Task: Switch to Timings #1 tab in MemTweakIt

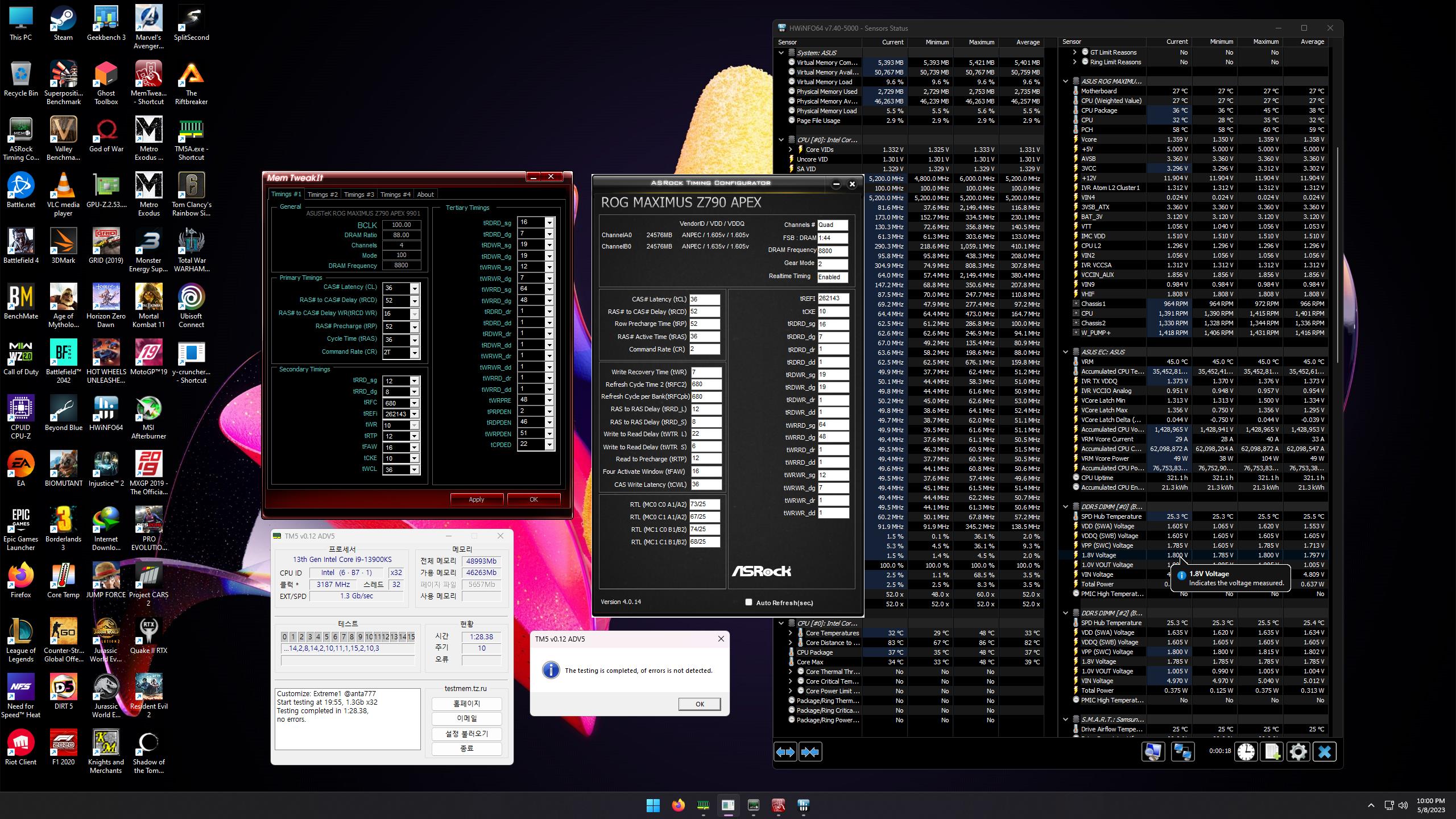Action: 286,194
